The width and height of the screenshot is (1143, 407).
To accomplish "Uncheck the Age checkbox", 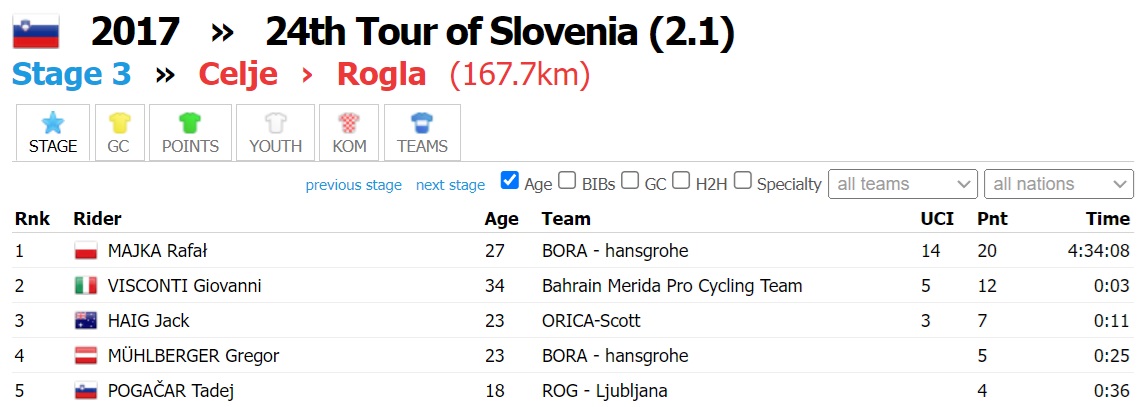I will (x=510, y=180).
